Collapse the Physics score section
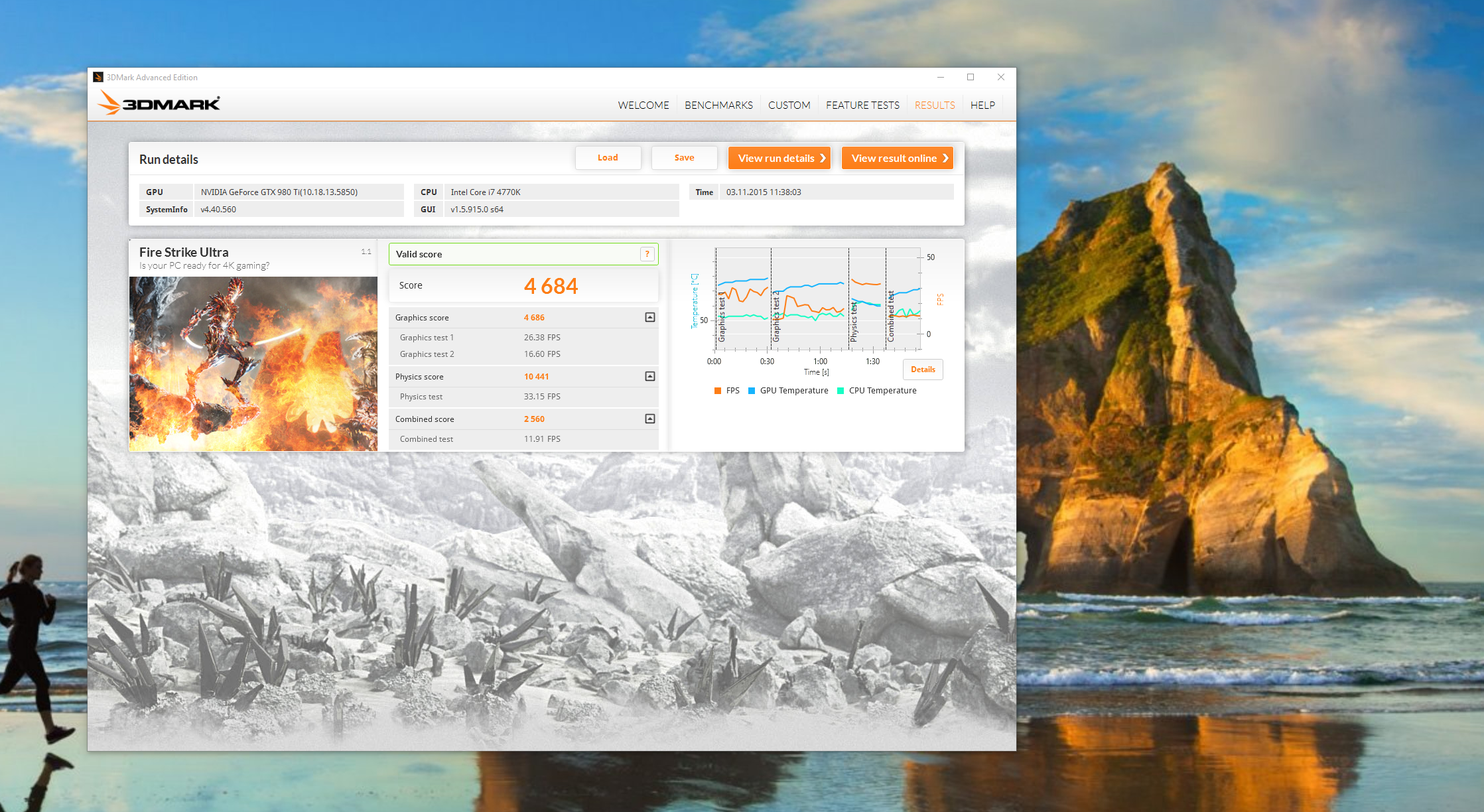 point(650,376)
